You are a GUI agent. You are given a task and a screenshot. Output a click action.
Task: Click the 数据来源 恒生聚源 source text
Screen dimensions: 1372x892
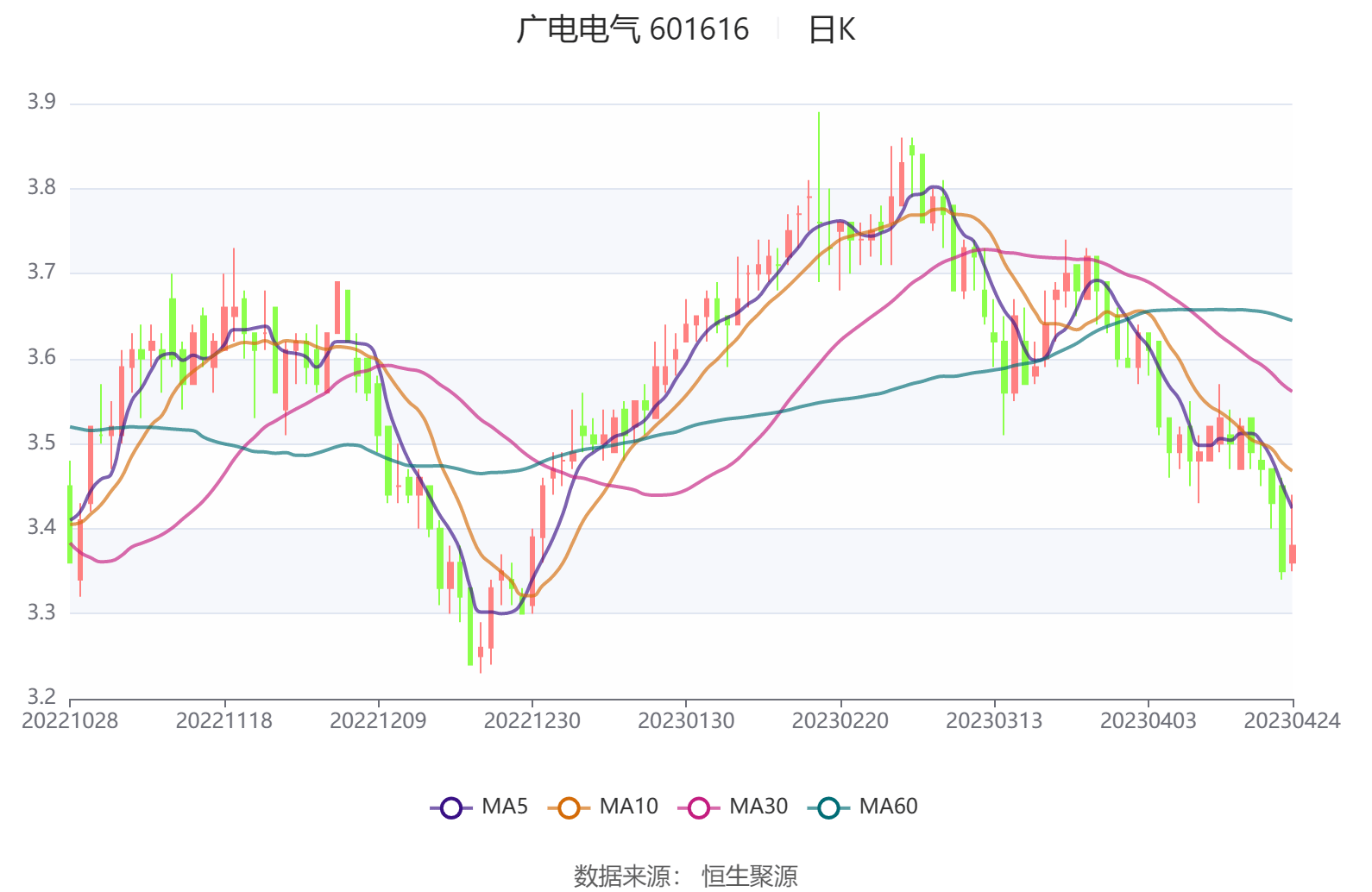tap(686, 876)
